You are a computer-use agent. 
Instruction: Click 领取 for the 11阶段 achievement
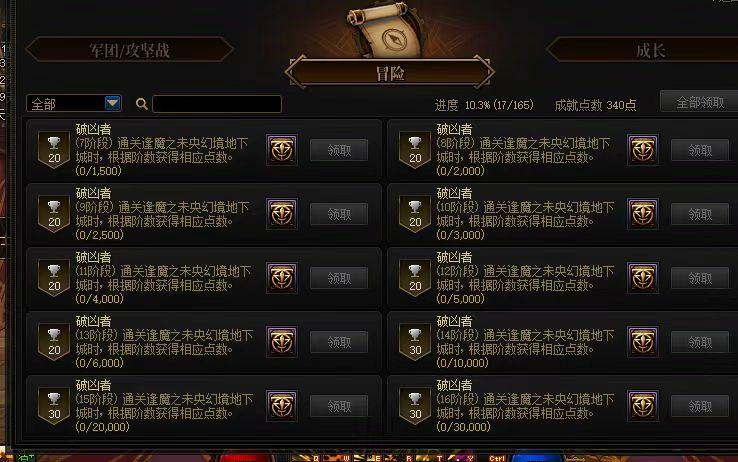coord(339,278)
